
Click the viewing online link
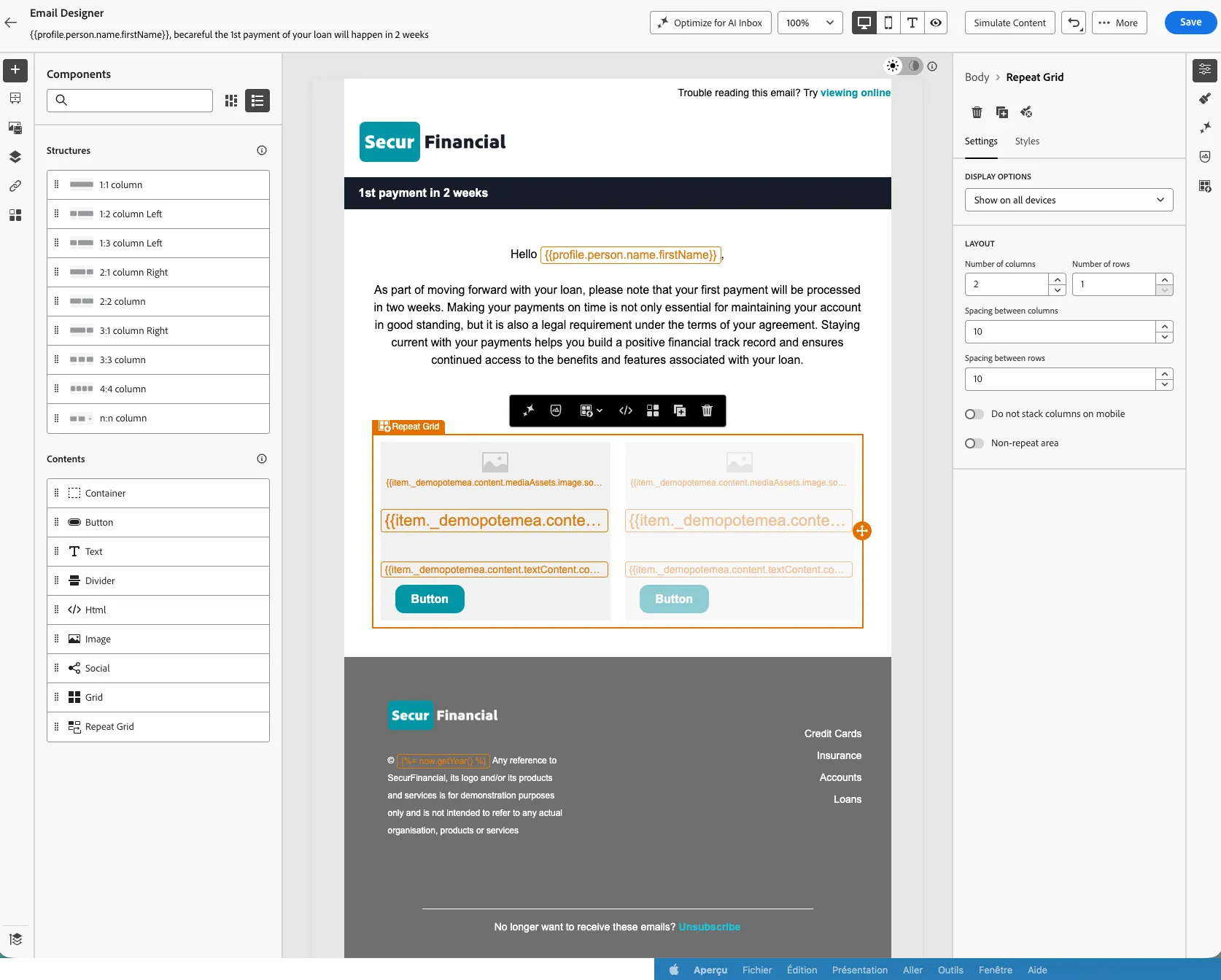855,93
